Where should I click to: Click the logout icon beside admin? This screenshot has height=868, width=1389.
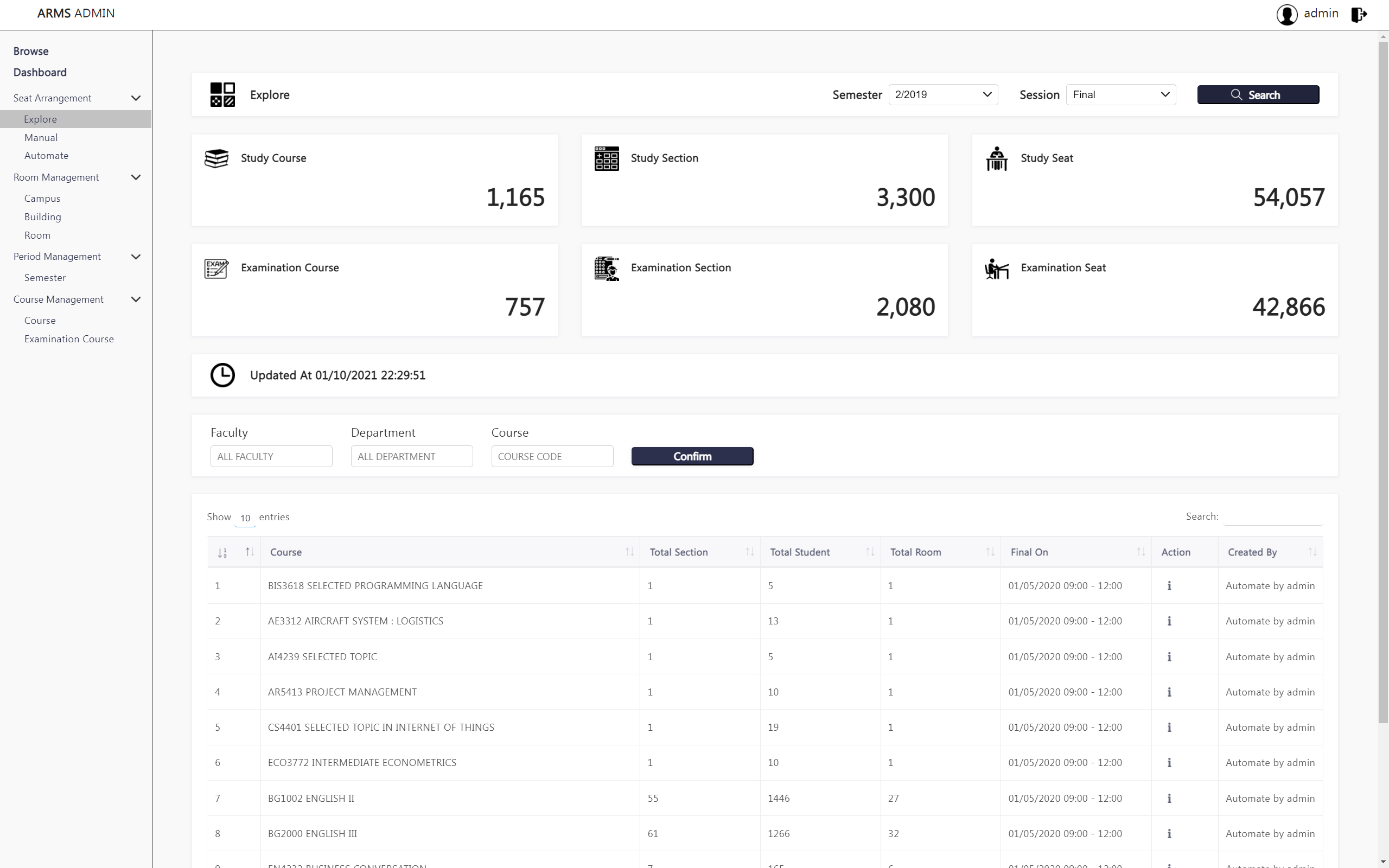click(x=1359, y=14)
